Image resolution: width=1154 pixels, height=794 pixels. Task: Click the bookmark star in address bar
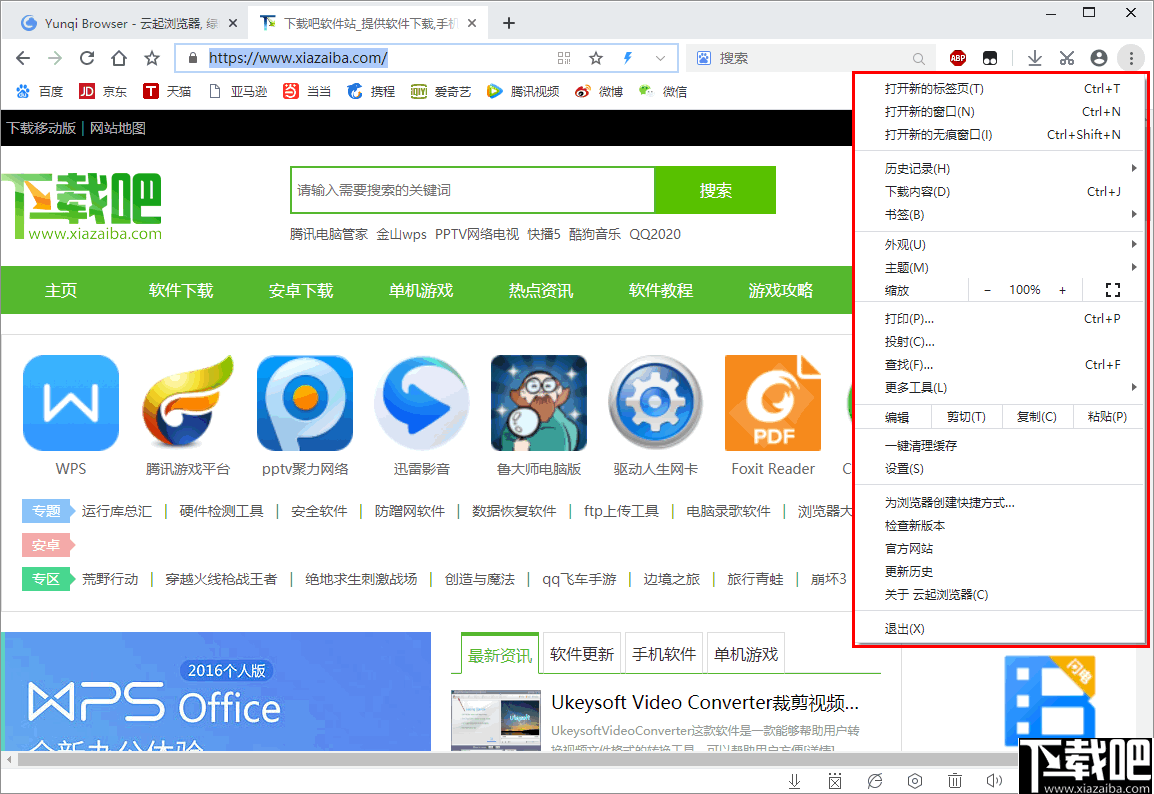point(595,57)
